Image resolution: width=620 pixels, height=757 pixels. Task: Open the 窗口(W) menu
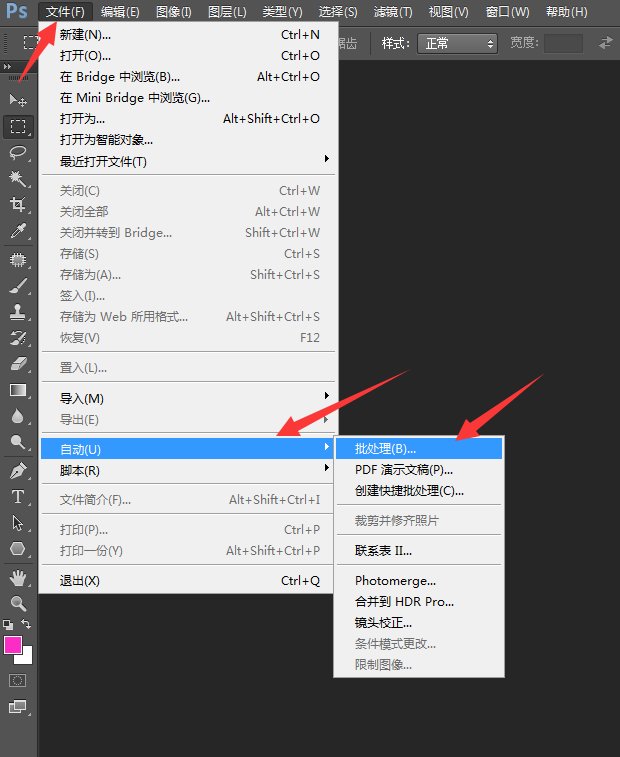[x=507, y=12]
